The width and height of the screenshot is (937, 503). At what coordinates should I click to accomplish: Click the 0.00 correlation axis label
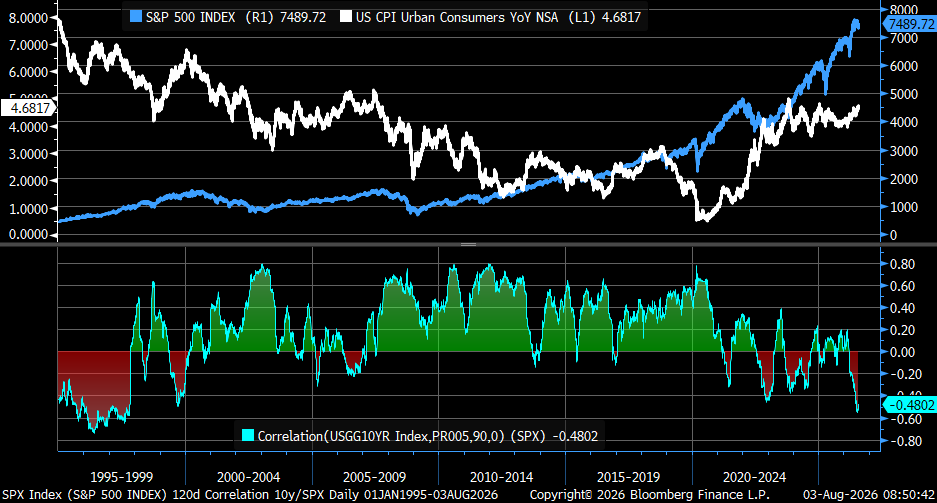click(x=902, y=352)
